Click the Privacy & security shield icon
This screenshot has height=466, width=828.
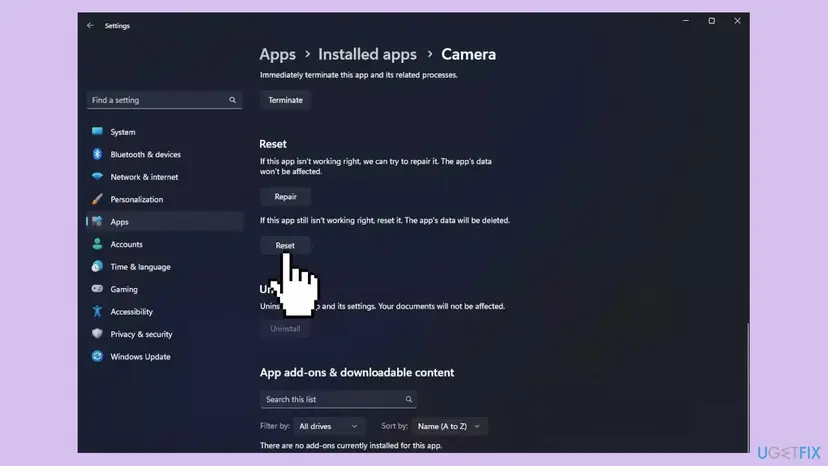pyautogui.click(x=97, y=334)
